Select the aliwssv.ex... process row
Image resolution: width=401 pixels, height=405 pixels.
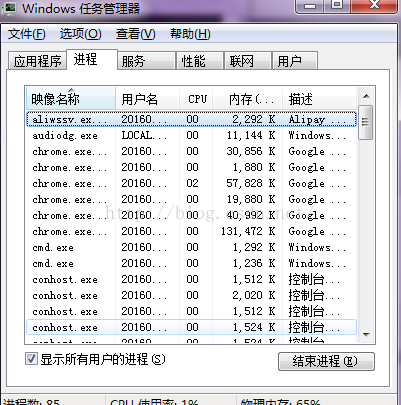[x=191, y=119]
